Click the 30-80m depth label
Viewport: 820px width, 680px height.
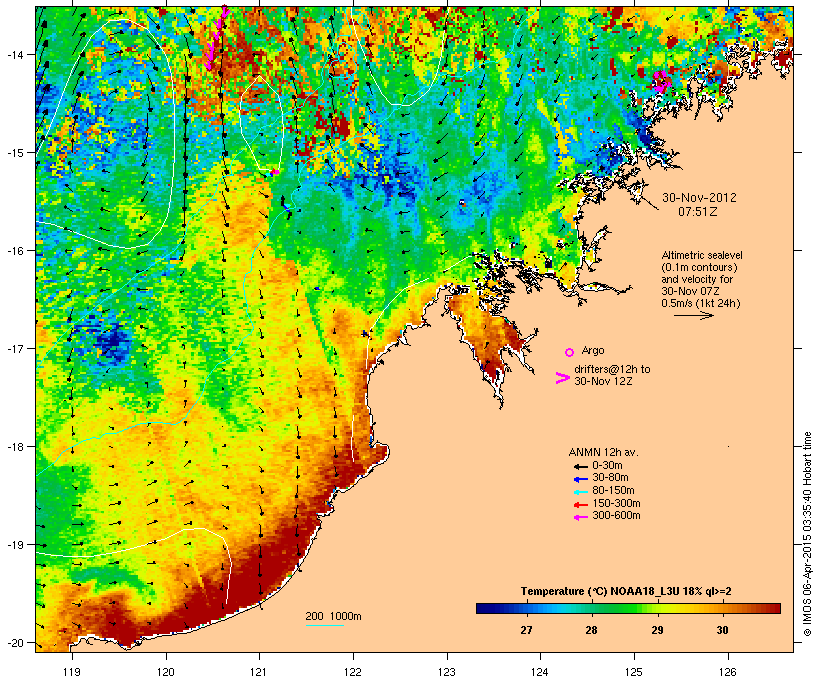pyautogui.click(x=610, y=478)
